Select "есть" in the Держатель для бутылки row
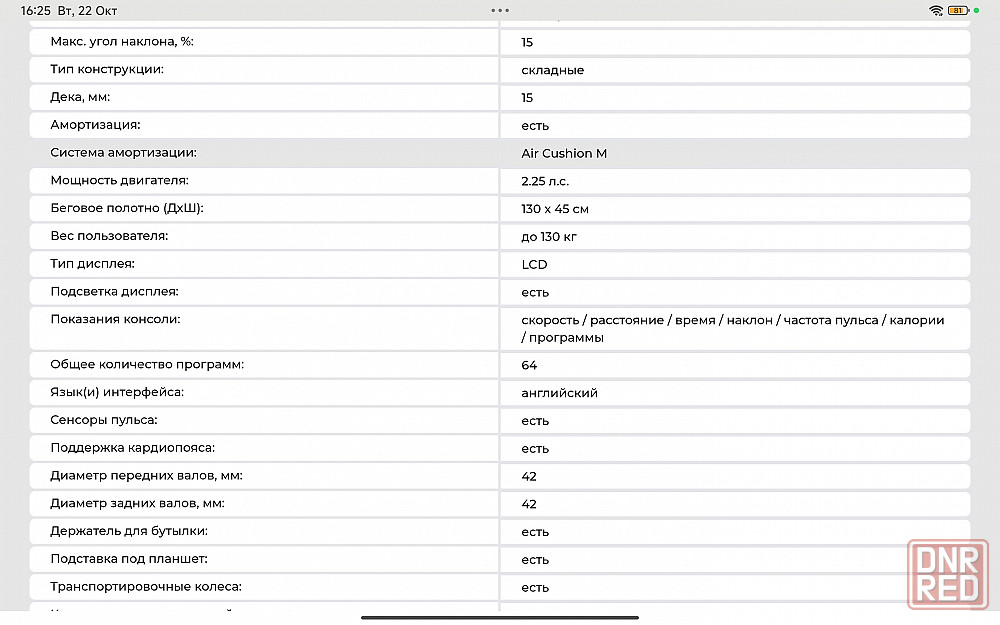Image resolution: width=1000 pixels, height=625 pixels. pos(535,533)
